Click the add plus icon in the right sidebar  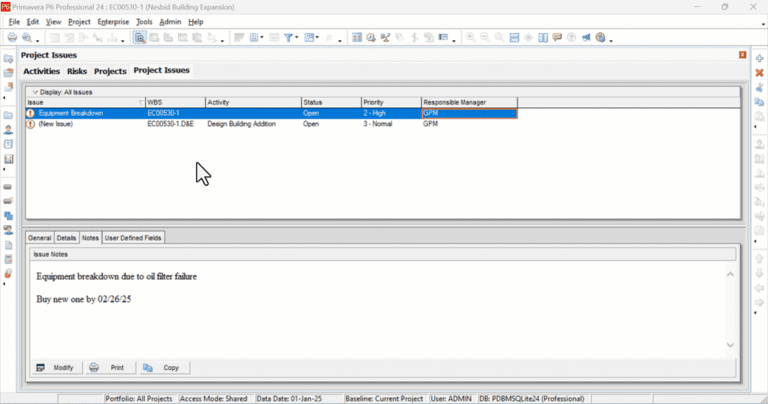pos(759,58)
